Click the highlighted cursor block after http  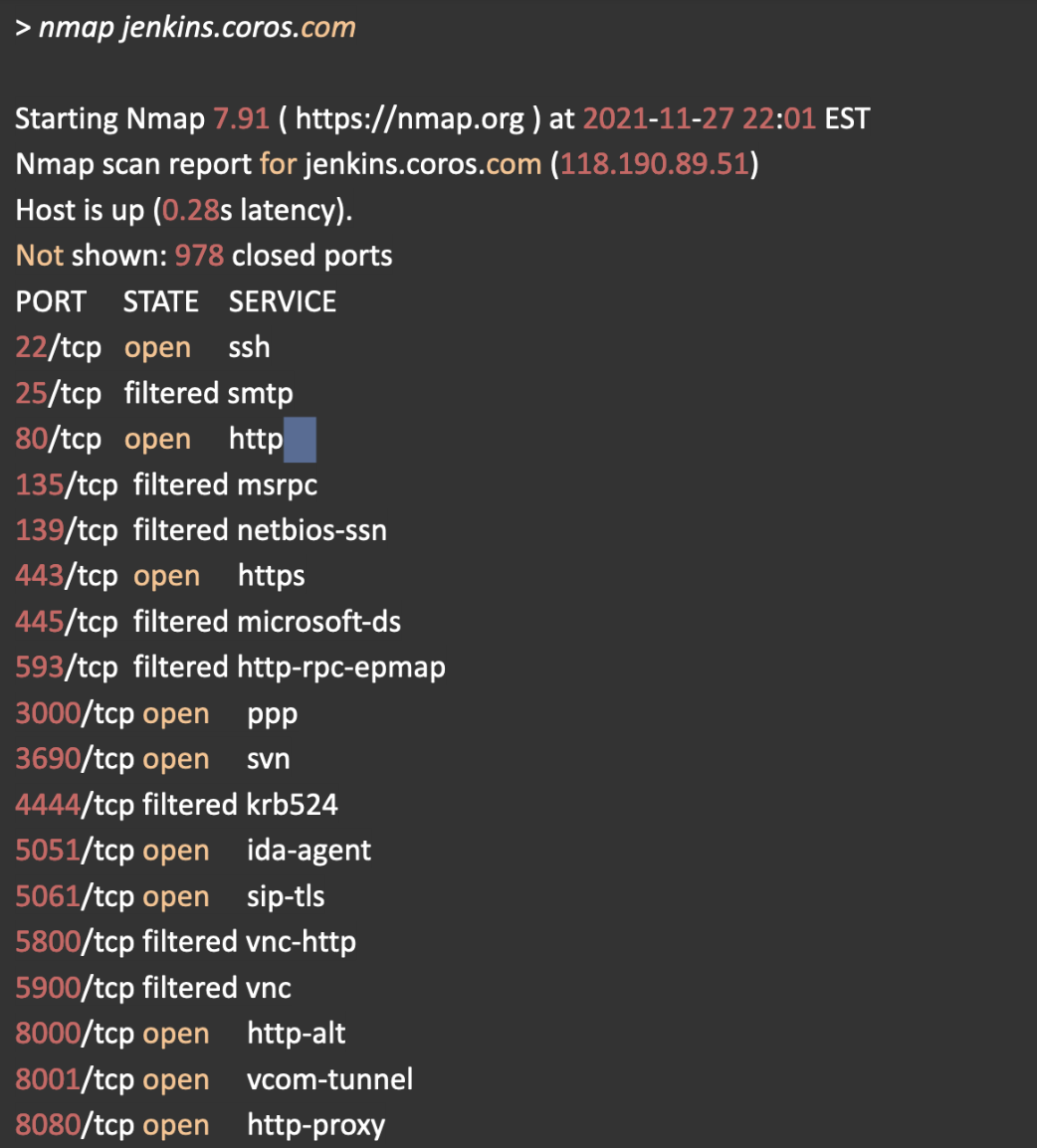[300, 440]
